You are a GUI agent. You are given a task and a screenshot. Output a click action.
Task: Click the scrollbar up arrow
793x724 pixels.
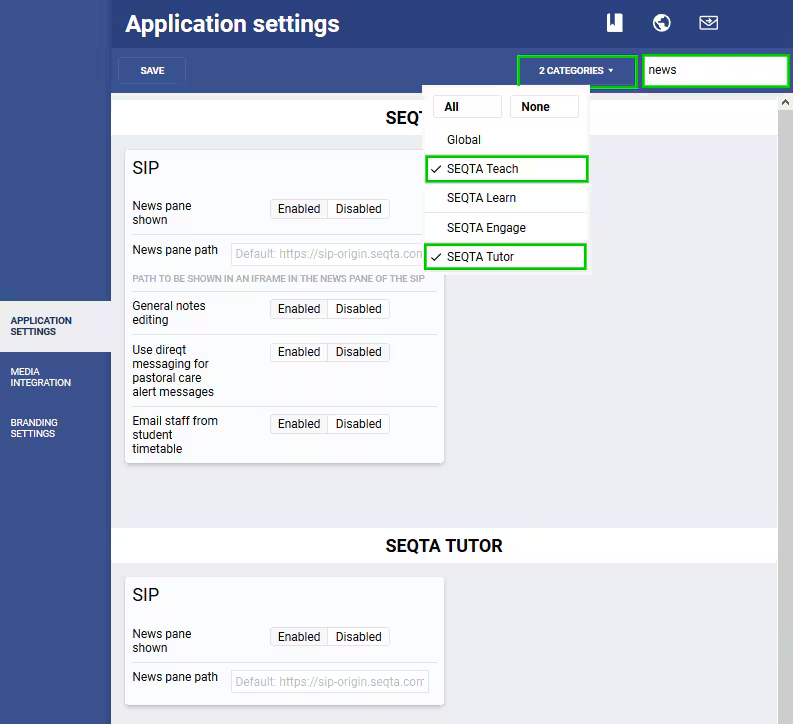(785, 102)
